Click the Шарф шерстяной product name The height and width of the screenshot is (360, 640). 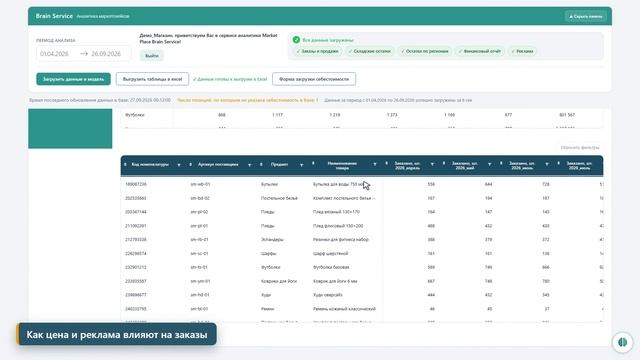pos(331,253)
